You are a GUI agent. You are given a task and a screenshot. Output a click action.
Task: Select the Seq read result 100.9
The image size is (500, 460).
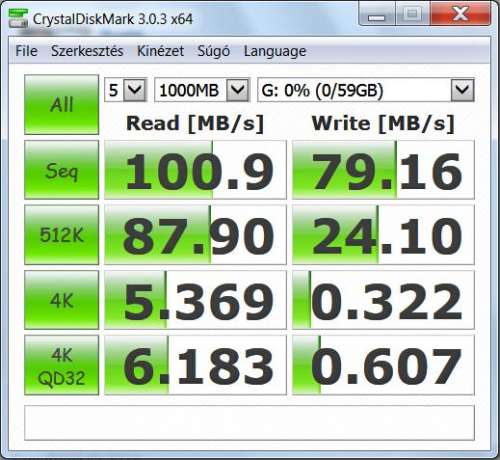coord(195,170)
